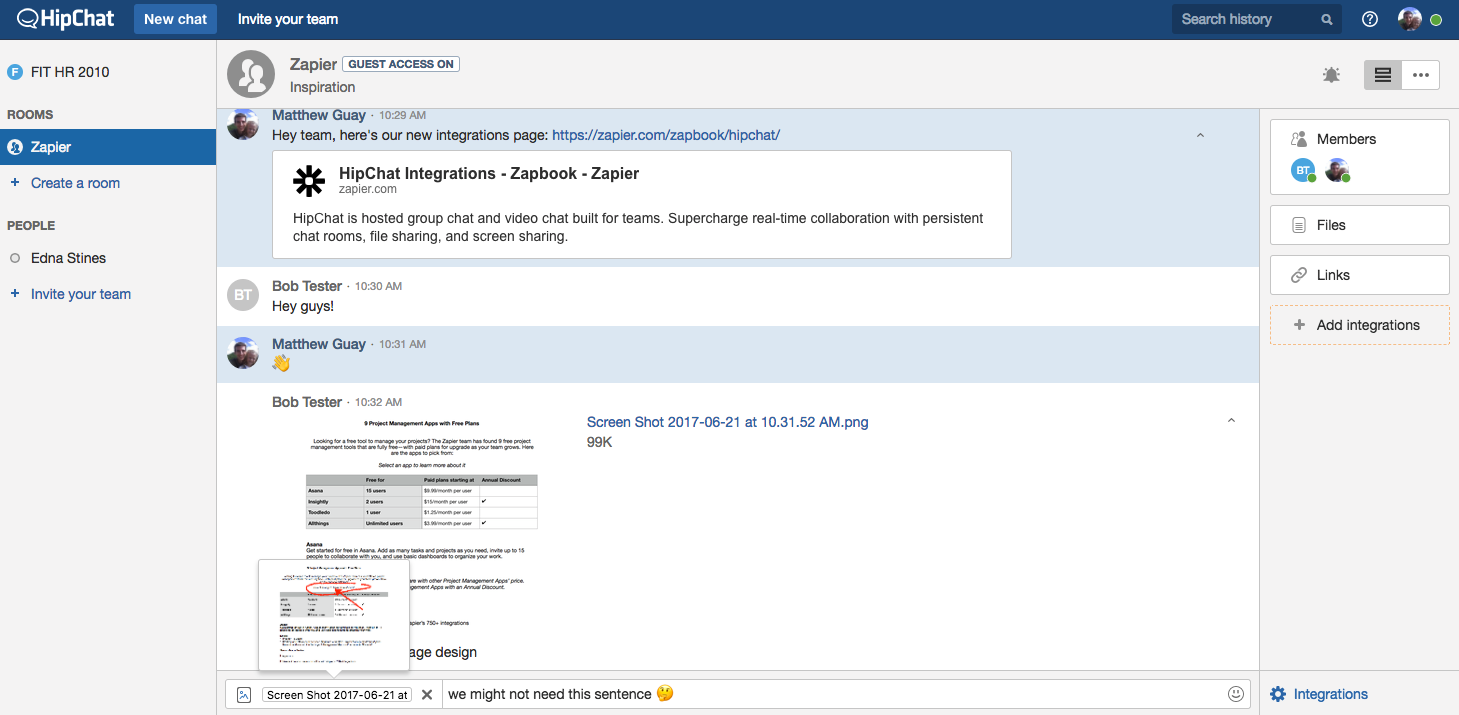Open the Screen Shot 2017-06-21 file link
The width and height of the screenshot is (1459, 715).
tap(727, 422)
